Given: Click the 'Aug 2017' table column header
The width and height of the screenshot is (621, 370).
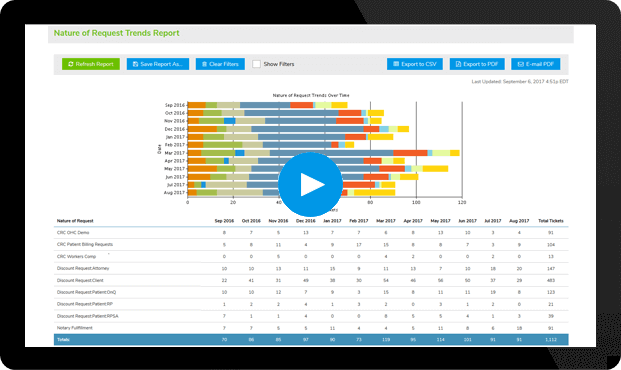Looking at the screenshot, I should click(x=519, y=221).
